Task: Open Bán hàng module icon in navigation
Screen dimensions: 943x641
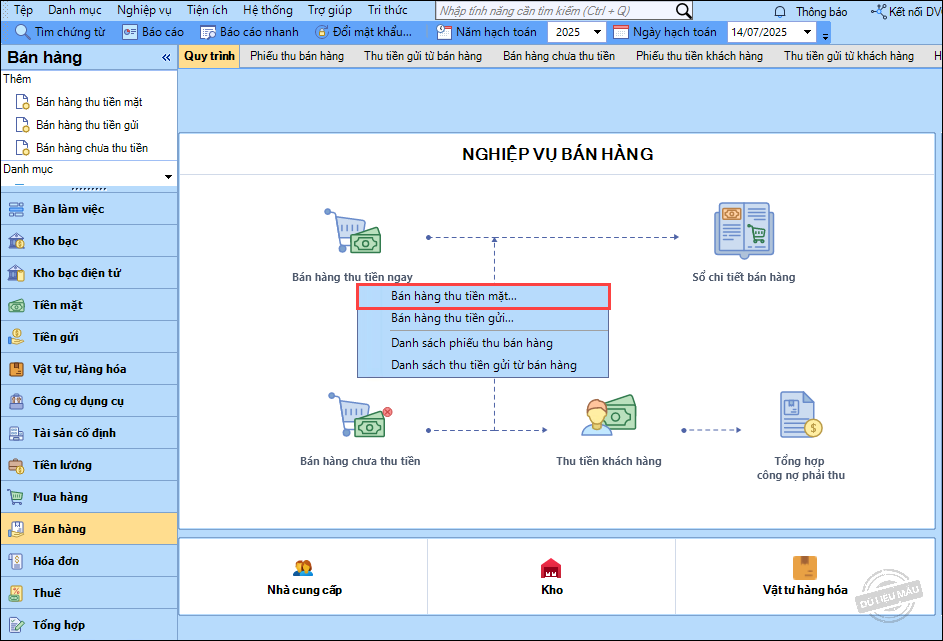Action: [16, 529]
